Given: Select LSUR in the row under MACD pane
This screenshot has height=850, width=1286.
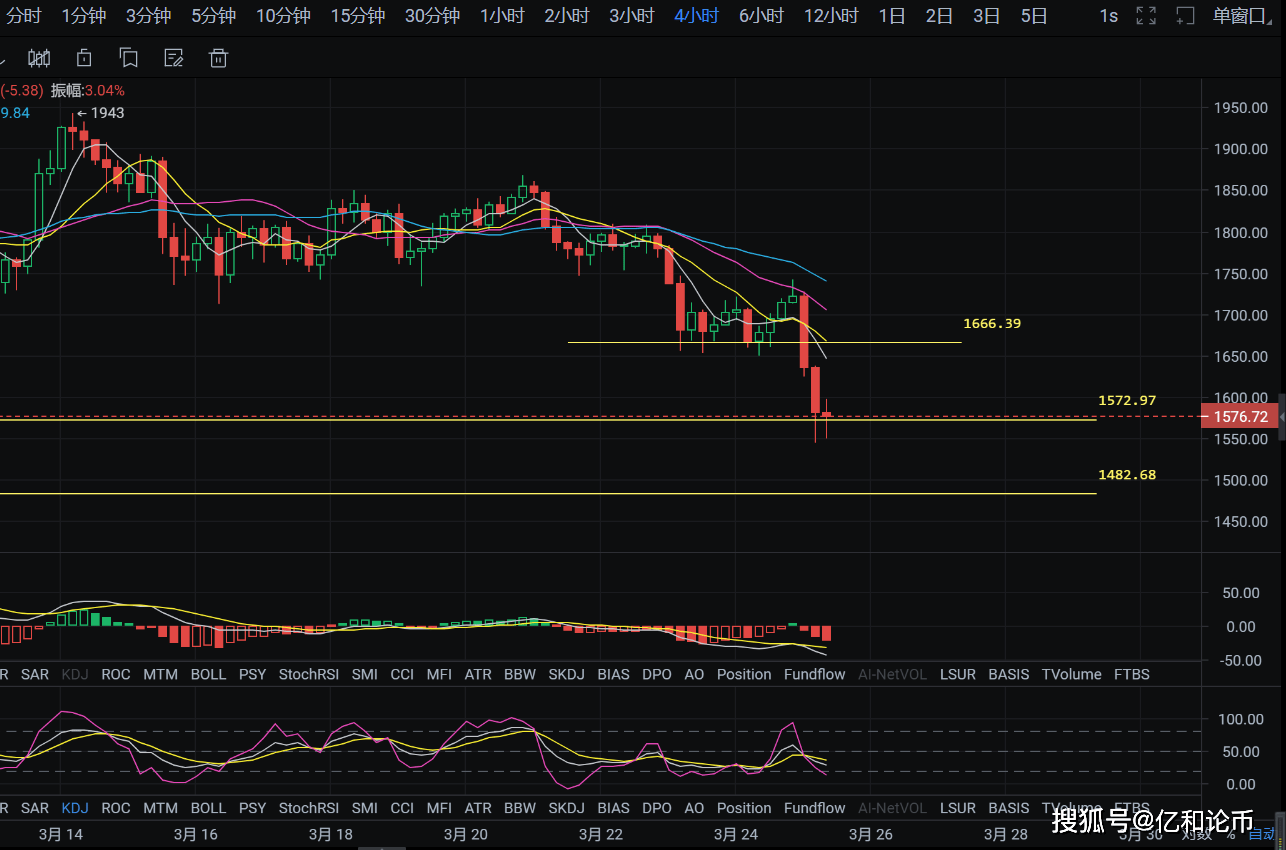Looking at the screenshot, I should click(x=958, y=674).
